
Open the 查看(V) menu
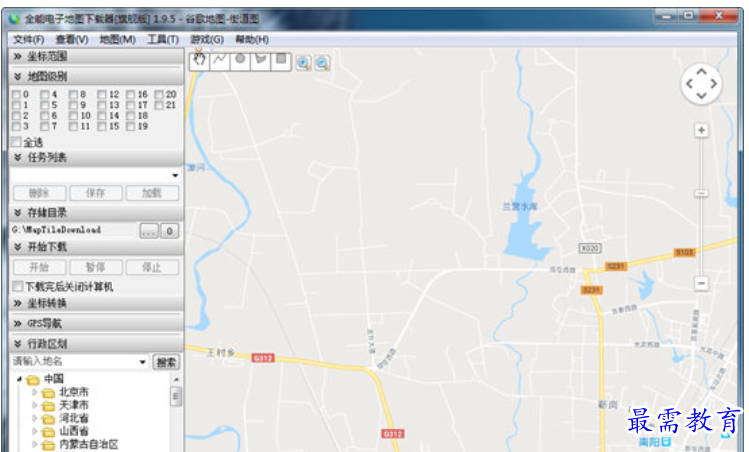click(72, 39)
